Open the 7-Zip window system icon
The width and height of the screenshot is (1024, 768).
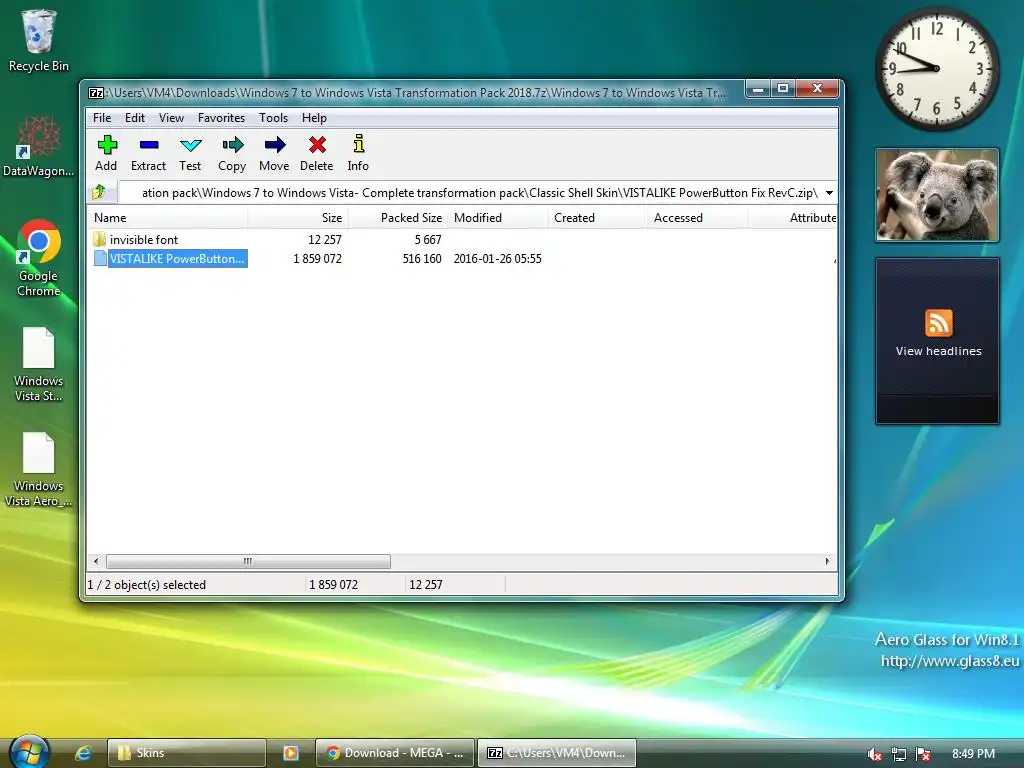pyautogui.click(x=96, y=93)
